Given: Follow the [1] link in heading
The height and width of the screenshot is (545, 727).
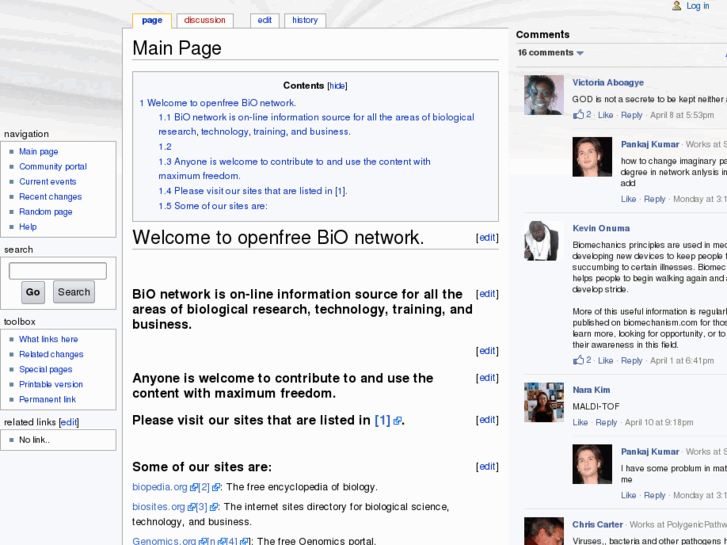Looking at the screenshot, I should point(383,420).
